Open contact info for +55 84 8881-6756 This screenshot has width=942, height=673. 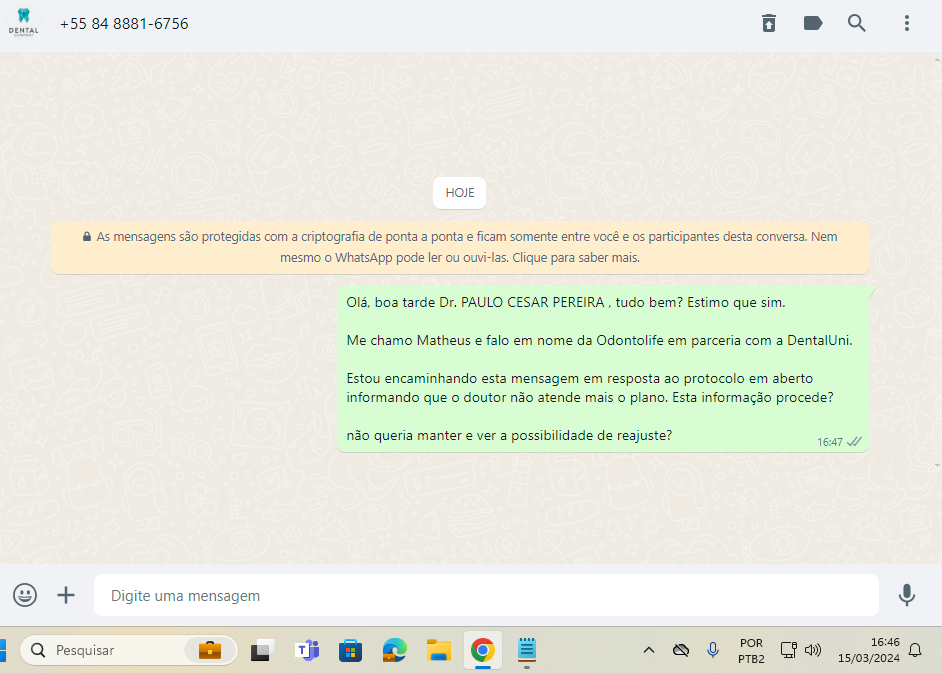point(124,23)
